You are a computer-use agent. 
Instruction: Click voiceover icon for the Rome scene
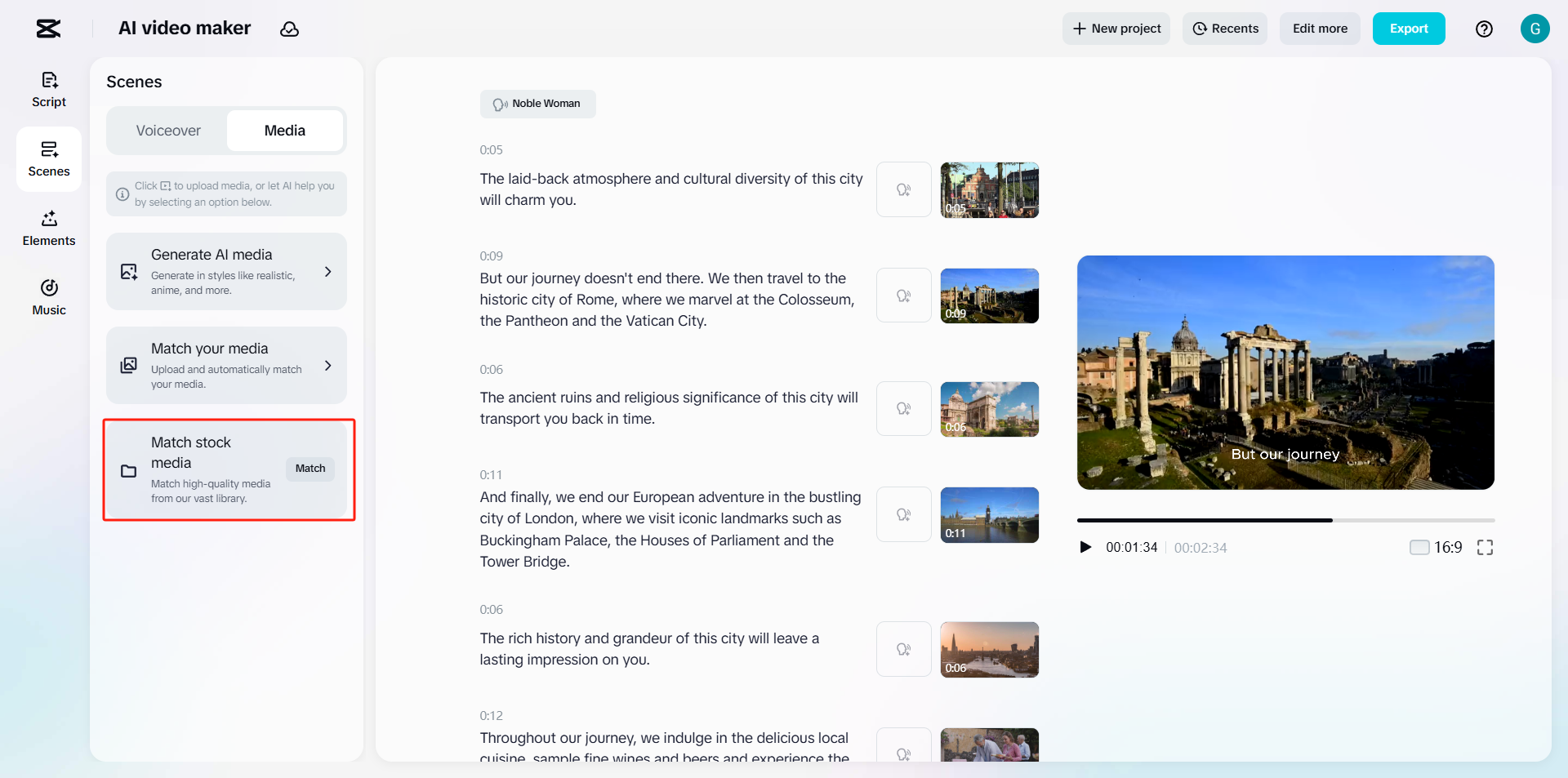[903, 296]
